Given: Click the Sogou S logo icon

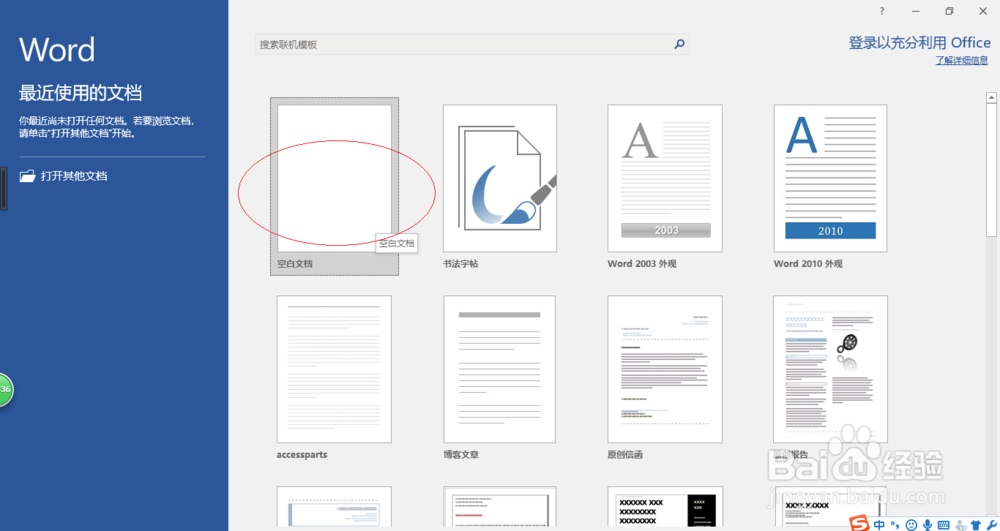Looking at the screenshot, I should tap(861, 524).
